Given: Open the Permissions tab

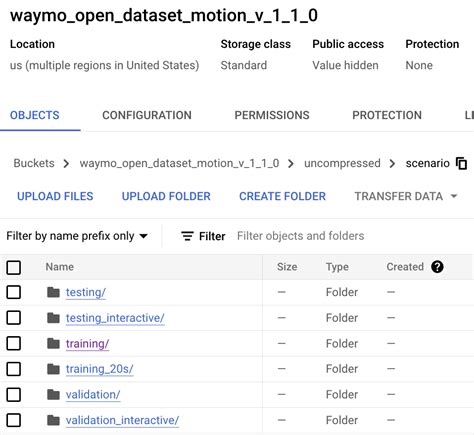Looking at the screenshot, I should (272, 115).
